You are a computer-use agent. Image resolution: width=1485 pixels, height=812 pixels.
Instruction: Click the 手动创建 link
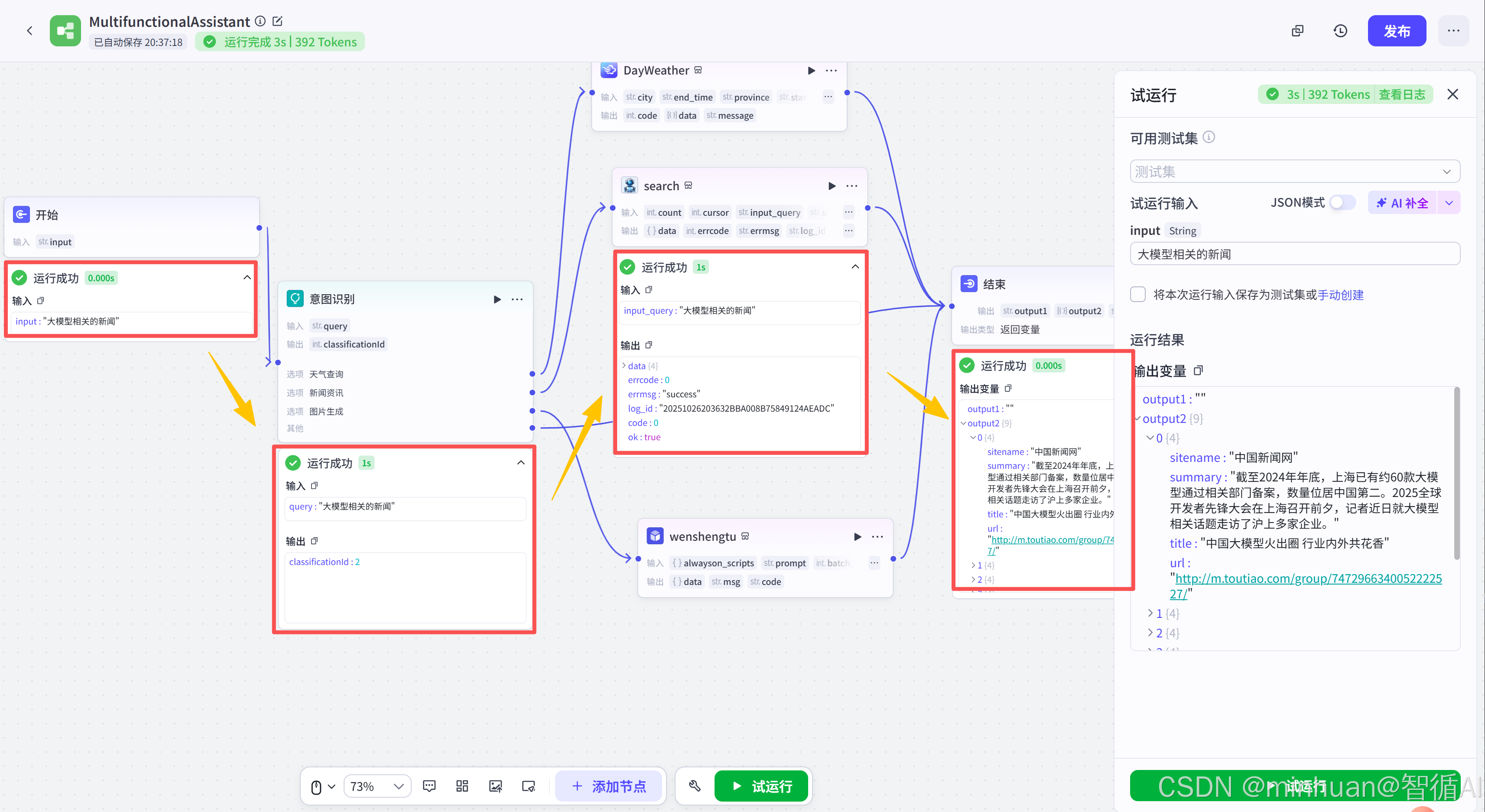[1340, 295]
